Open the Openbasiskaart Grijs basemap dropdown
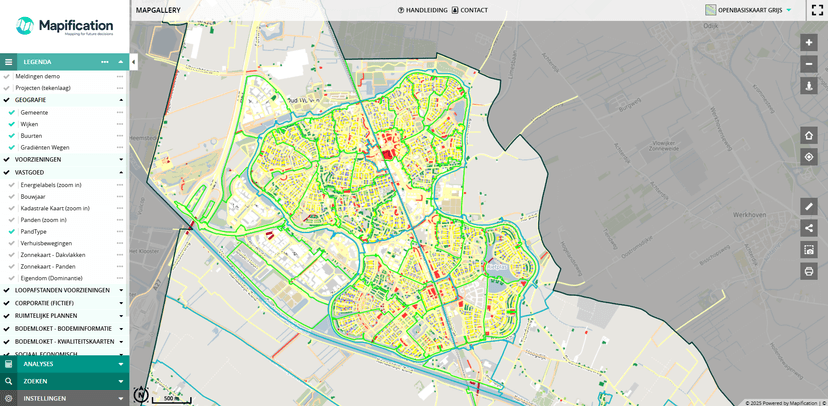 pos(748,10)
